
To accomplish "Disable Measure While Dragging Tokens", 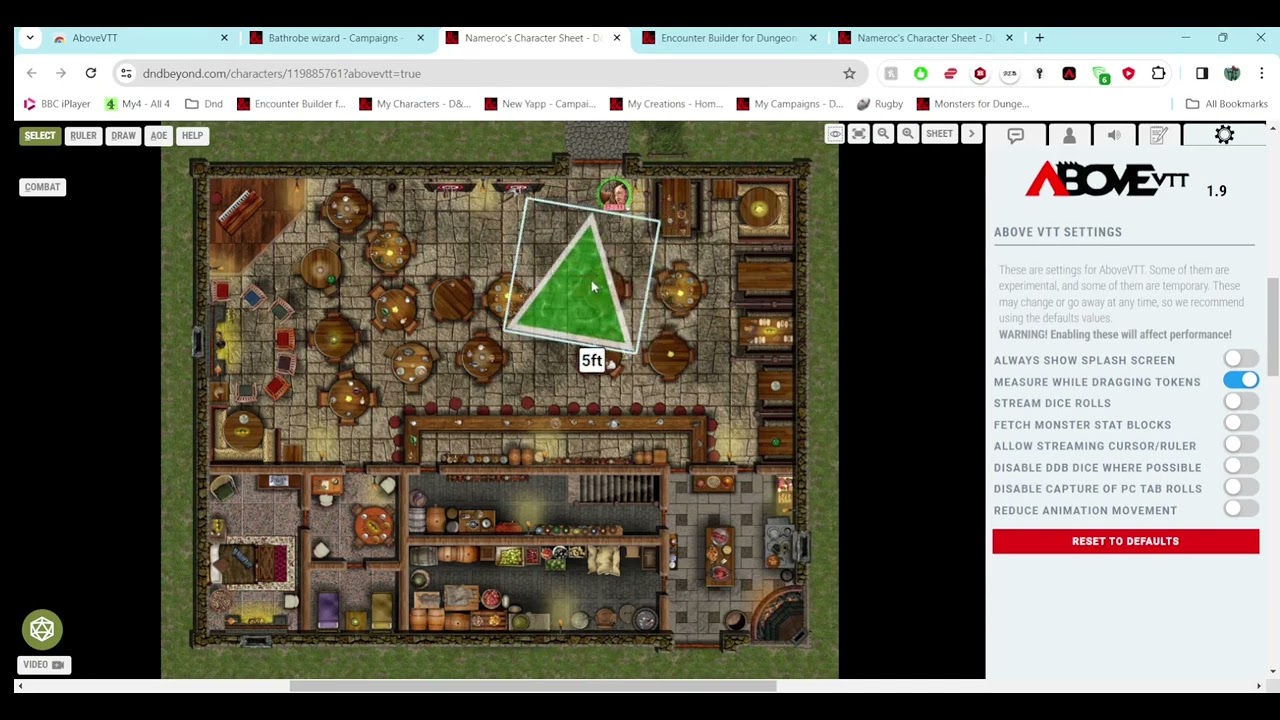I will (x=1240, y=381).
